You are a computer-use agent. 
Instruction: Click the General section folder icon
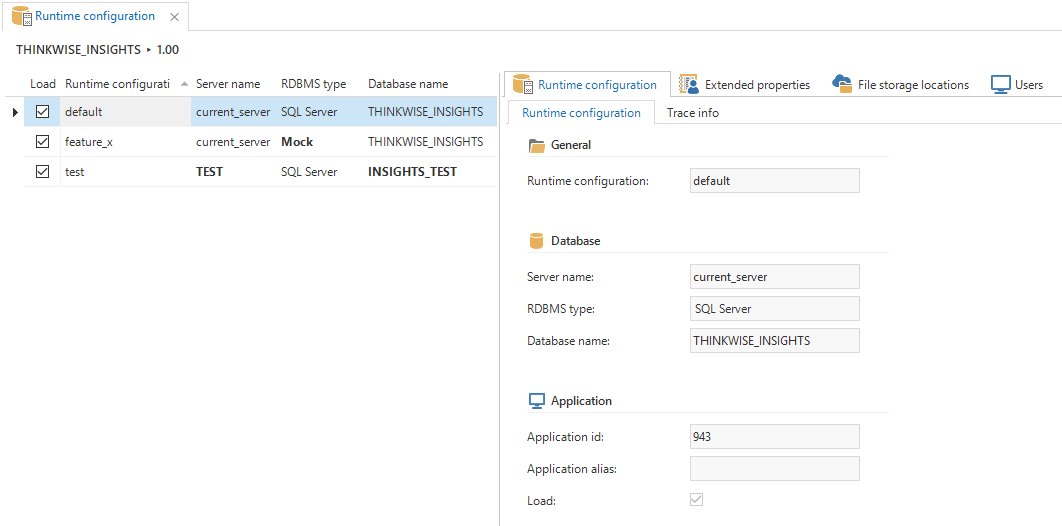click(536, 145)
